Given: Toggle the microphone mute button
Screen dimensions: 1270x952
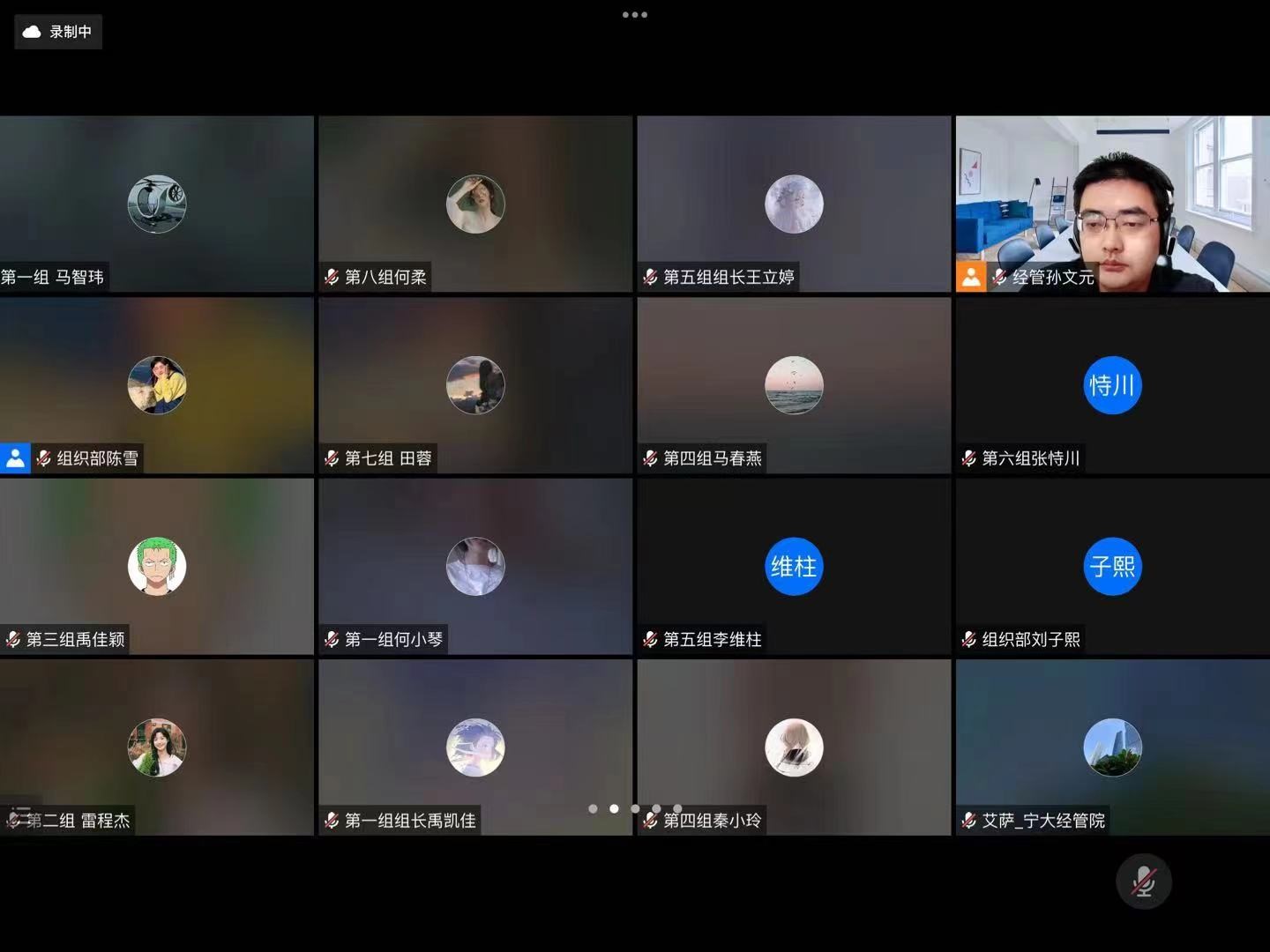Looking at the screenshot, I should point(1143,881).
